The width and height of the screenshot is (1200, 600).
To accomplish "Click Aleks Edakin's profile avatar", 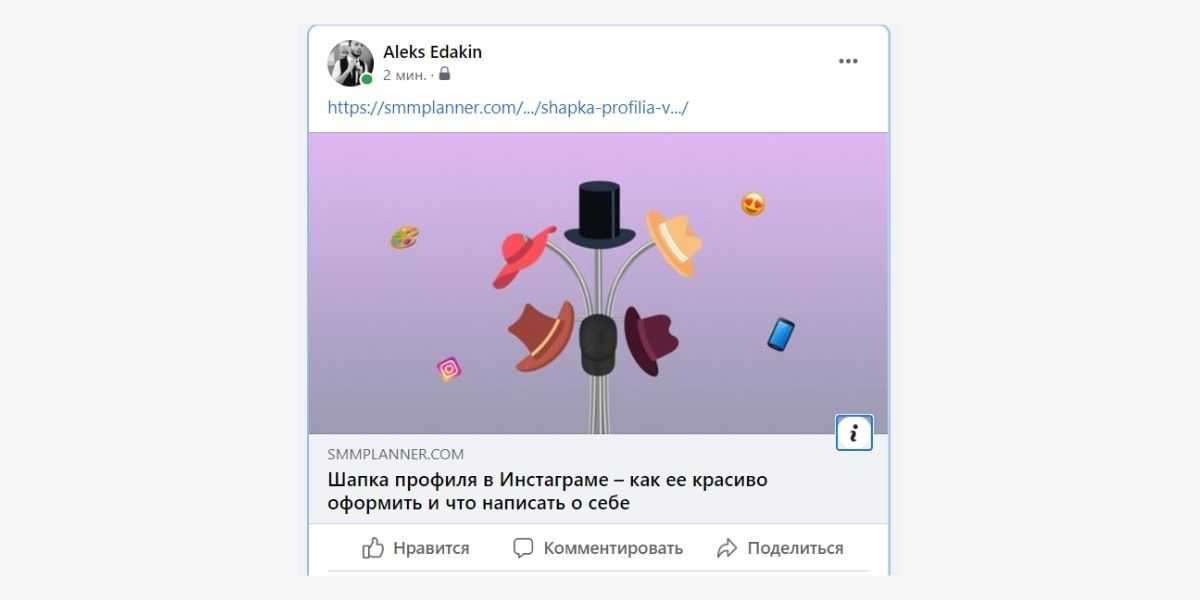I will [x=350, y=63].
